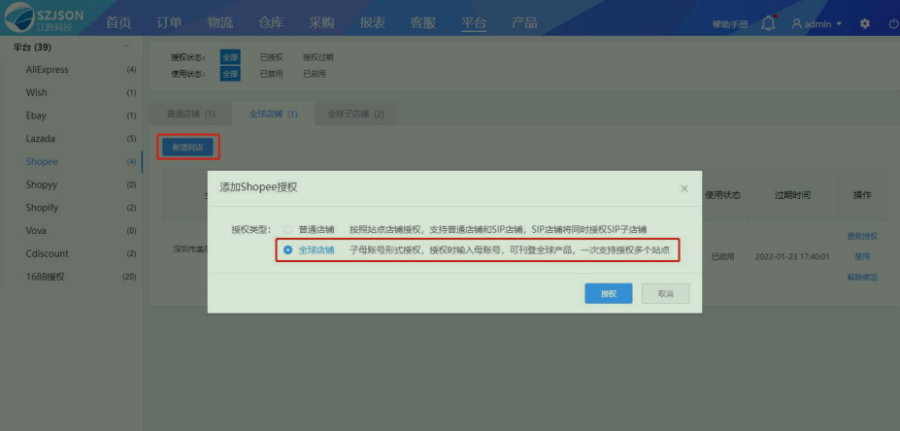
Task: Open the 报表 menu
Action: (373, 23)
